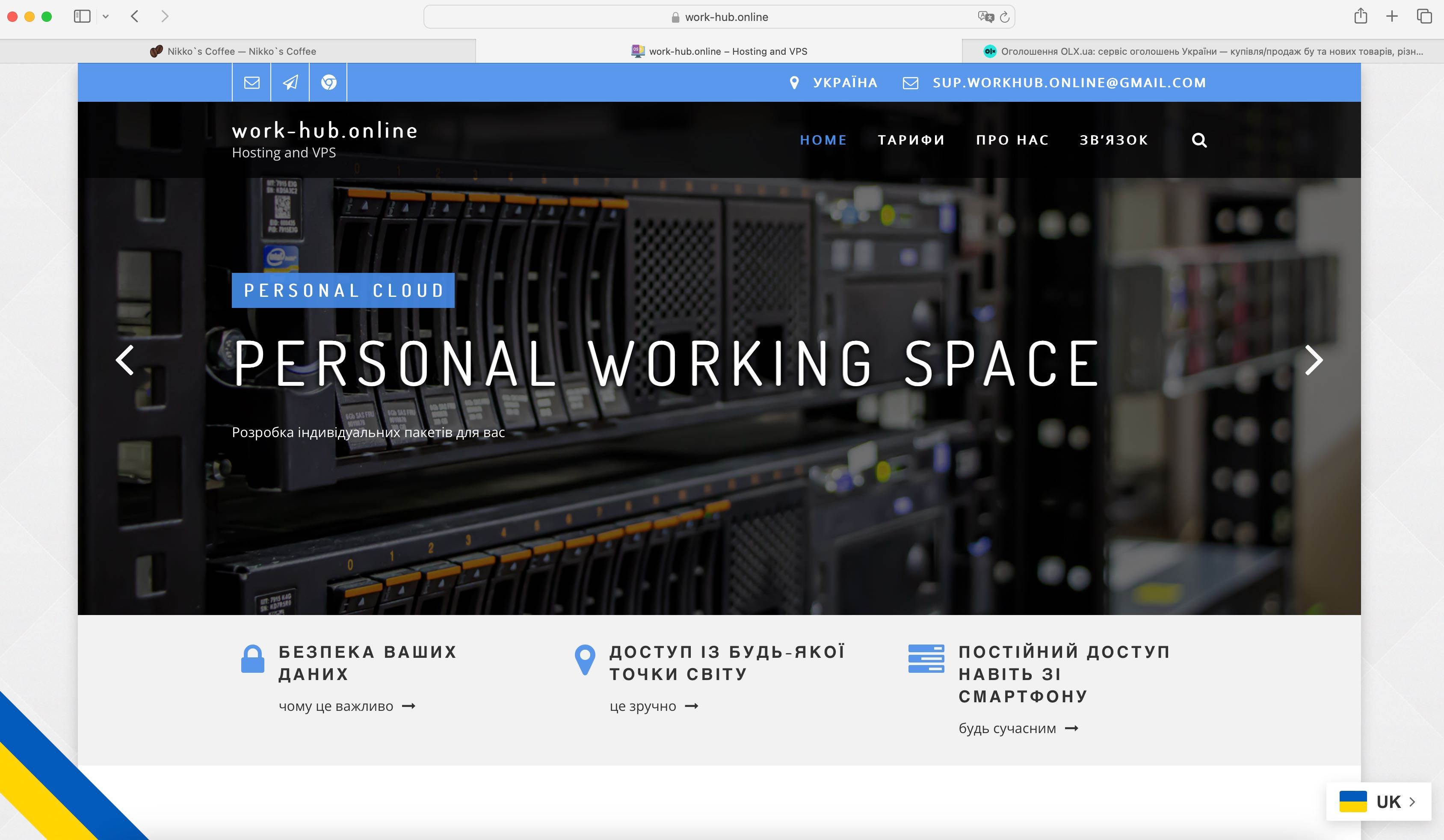Expand the UK language selector
This screenshot has width=1444, height=840.
coord(1379,802)
